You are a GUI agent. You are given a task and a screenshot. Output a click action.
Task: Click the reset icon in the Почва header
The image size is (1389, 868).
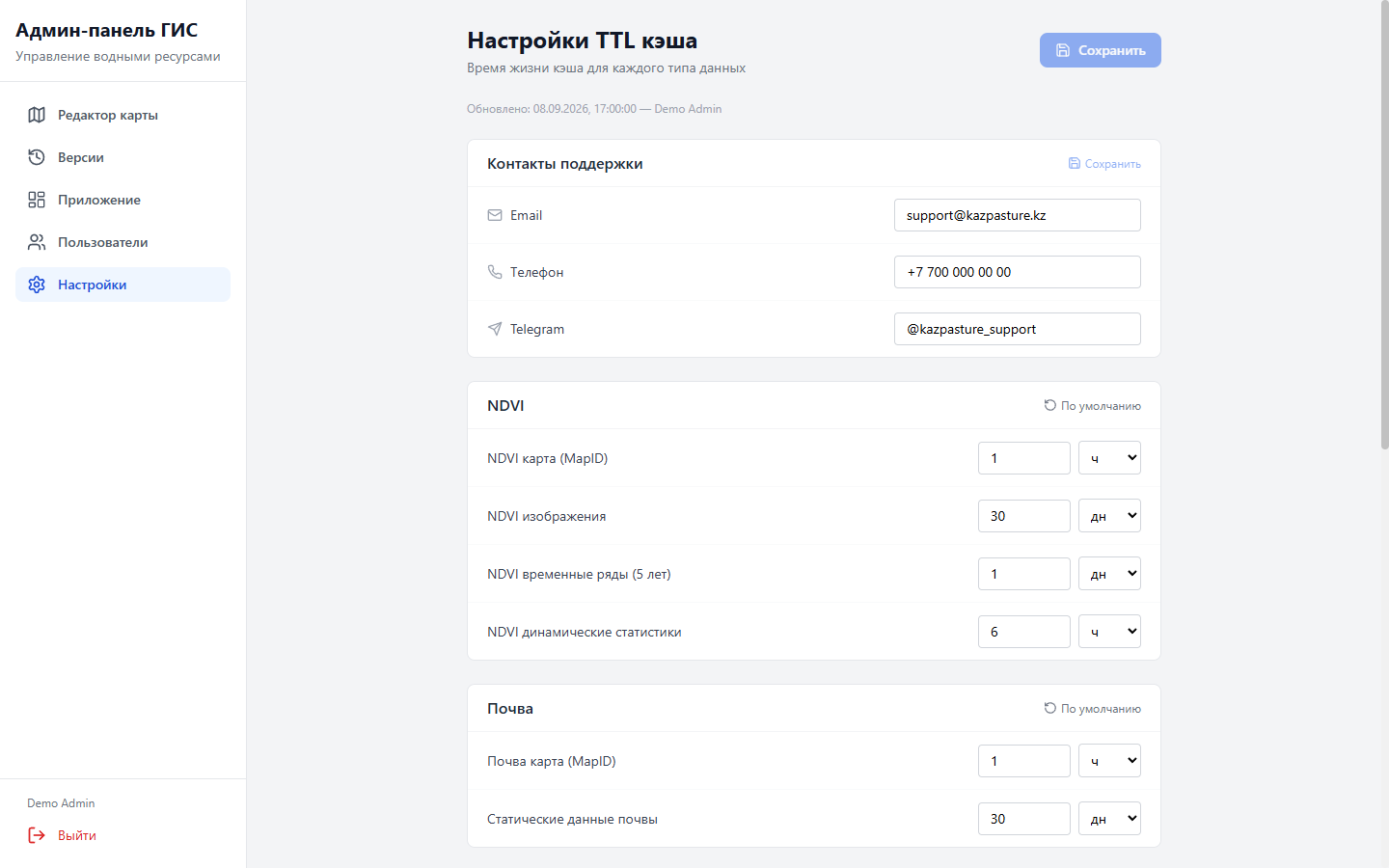(1050, 708)
